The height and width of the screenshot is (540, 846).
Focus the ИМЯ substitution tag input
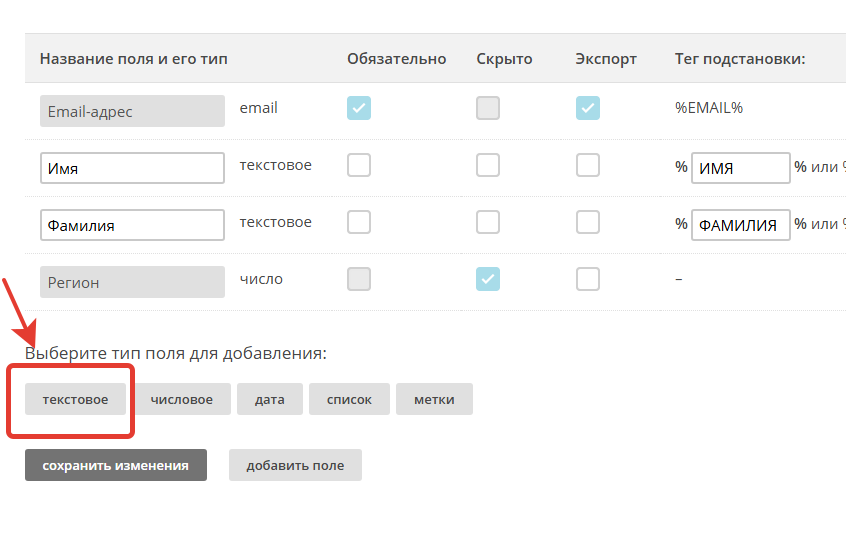[x=740, y=168]
